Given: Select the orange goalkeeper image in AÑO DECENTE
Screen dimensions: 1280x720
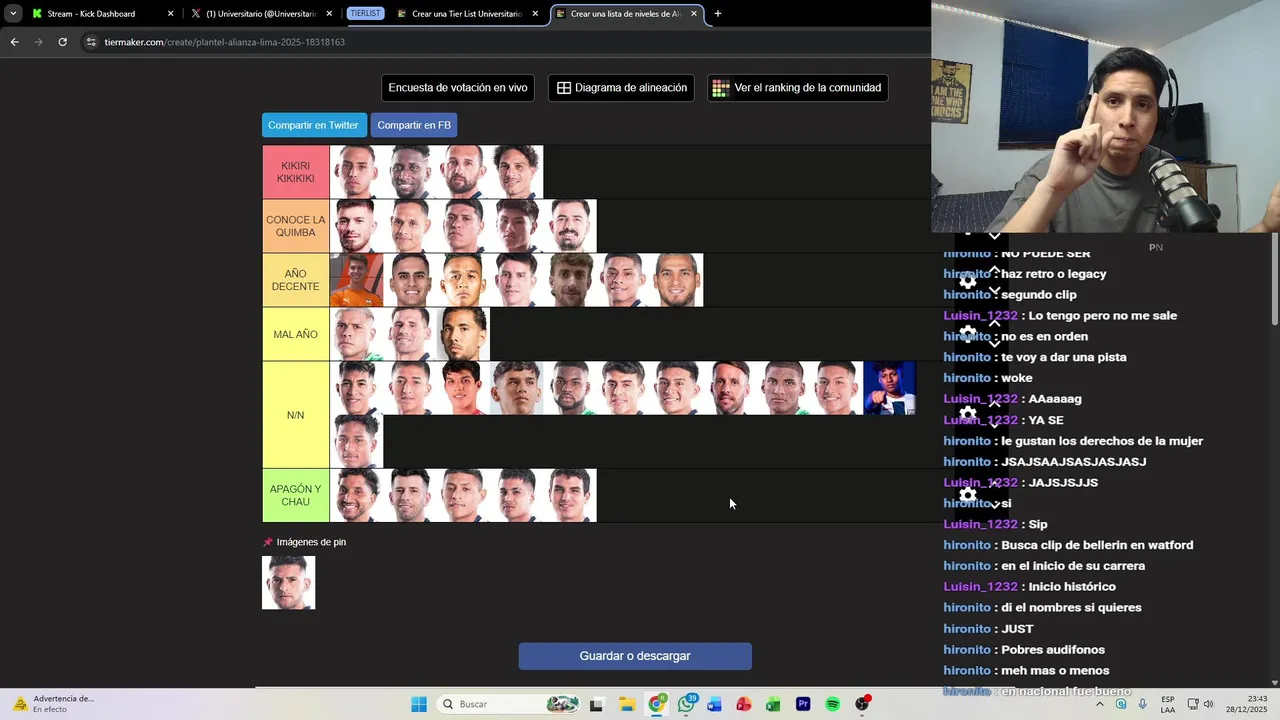Looking at the screenshot, I should (x=356, y=280).
